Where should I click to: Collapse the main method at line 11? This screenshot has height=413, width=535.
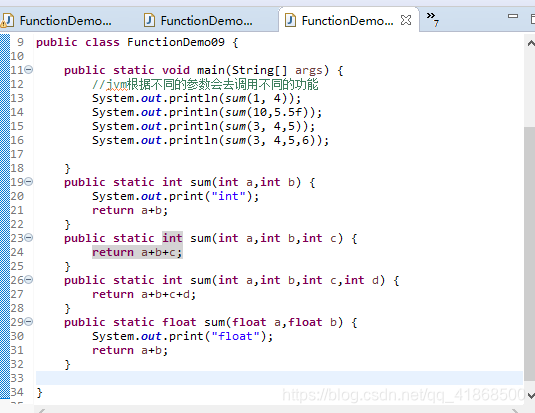(29, 70)
